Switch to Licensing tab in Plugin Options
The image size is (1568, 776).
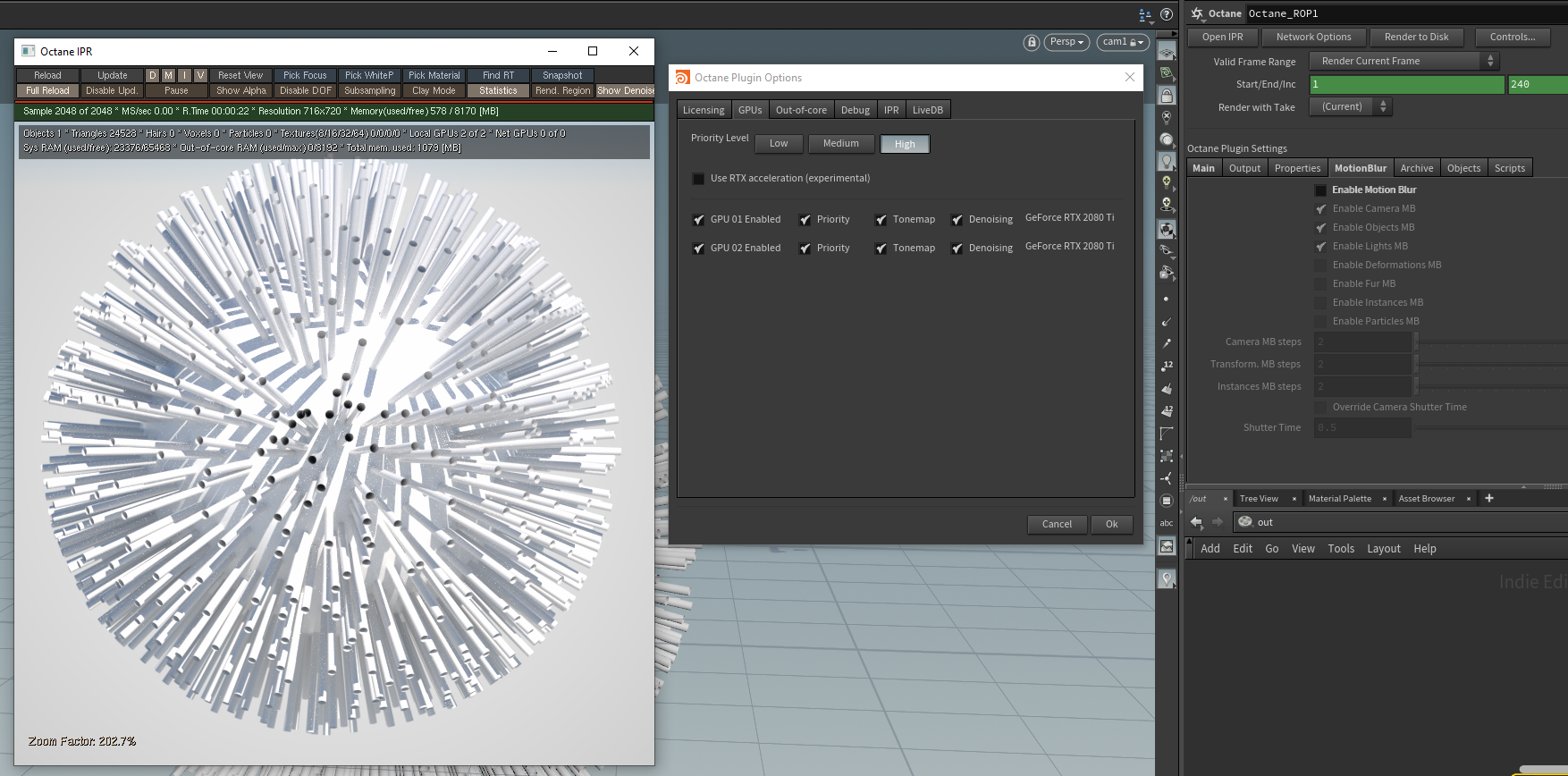[704, 110]
